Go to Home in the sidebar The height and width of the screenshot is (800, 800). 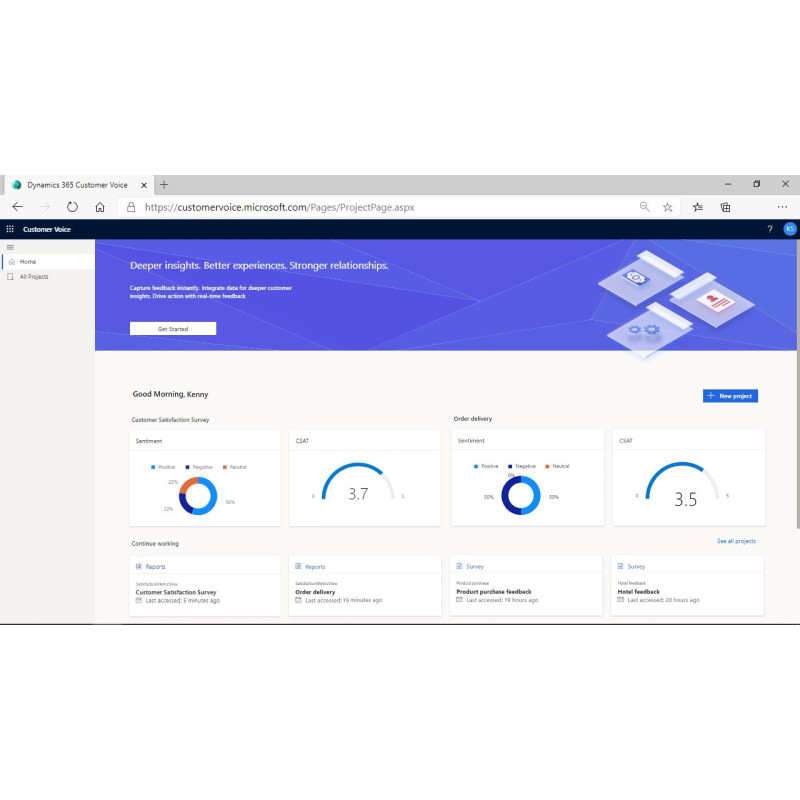pos(48,262)
